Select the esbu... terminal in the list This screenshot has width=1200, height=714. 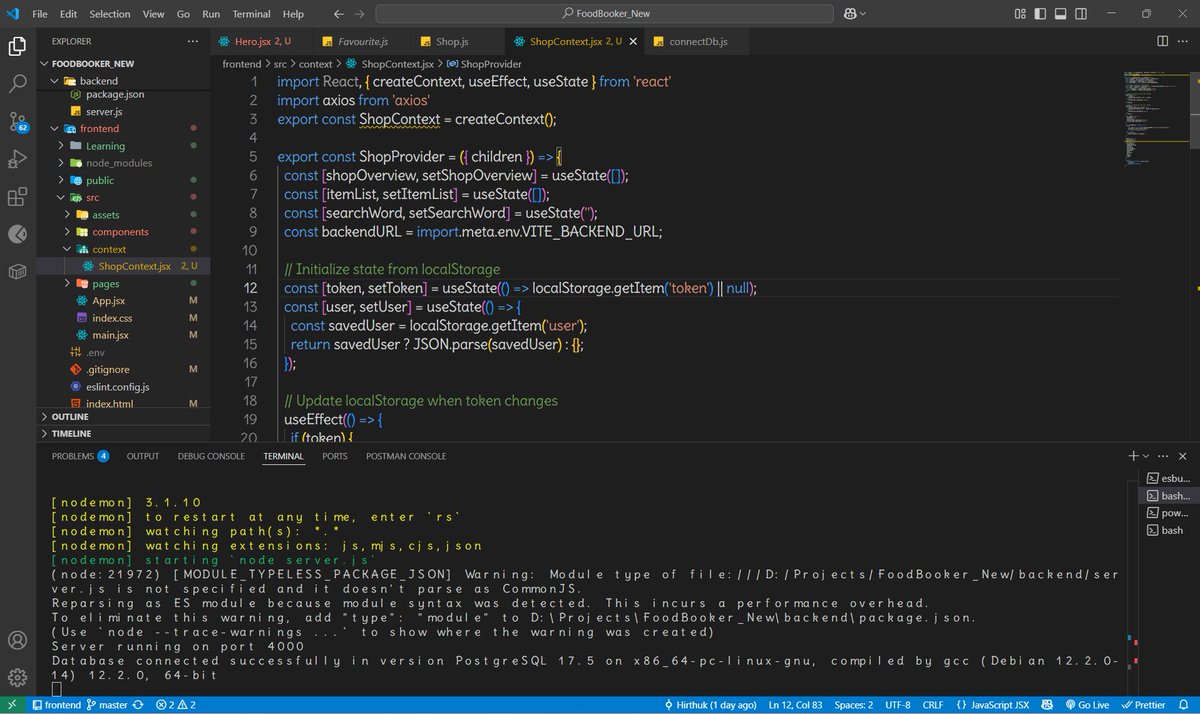point(1169,478)
